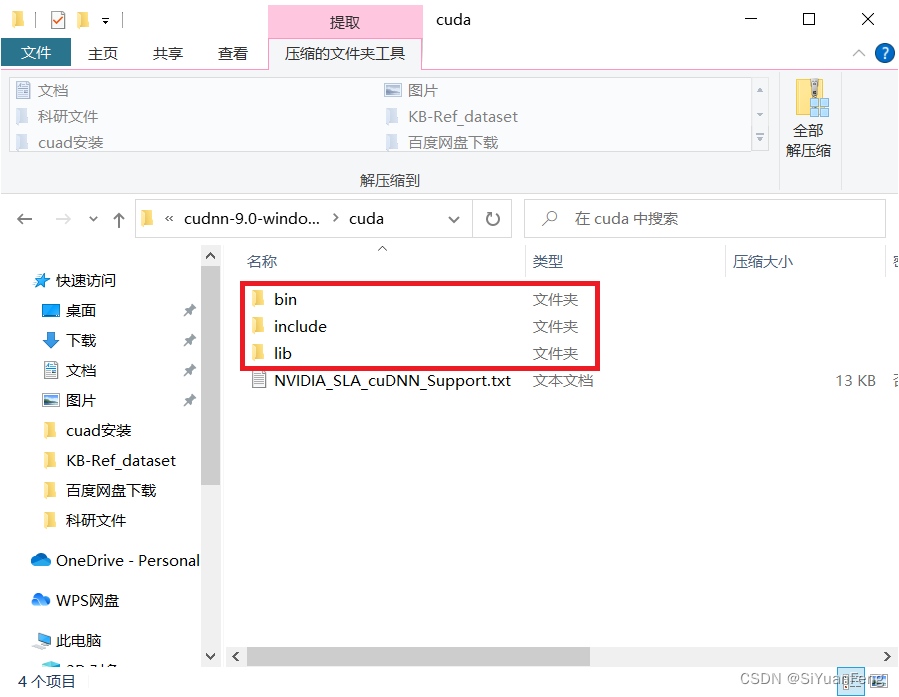The height and width of the screenshot is (697, 899).
Task: Unpin 桌面 using its pin icon
Action: pos(189,311)
